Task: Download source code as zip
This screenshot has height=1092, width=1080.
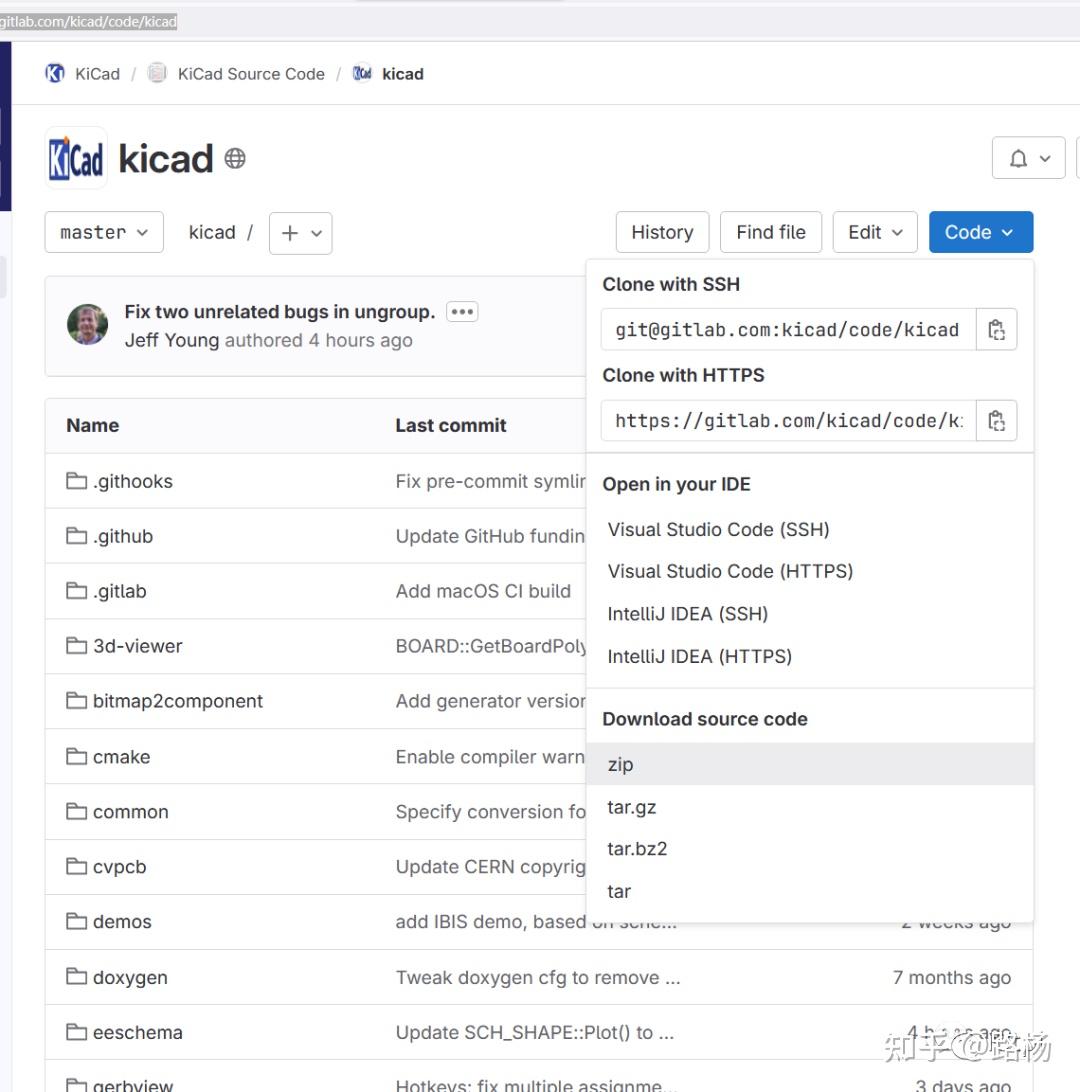Action: click(621, 764)
